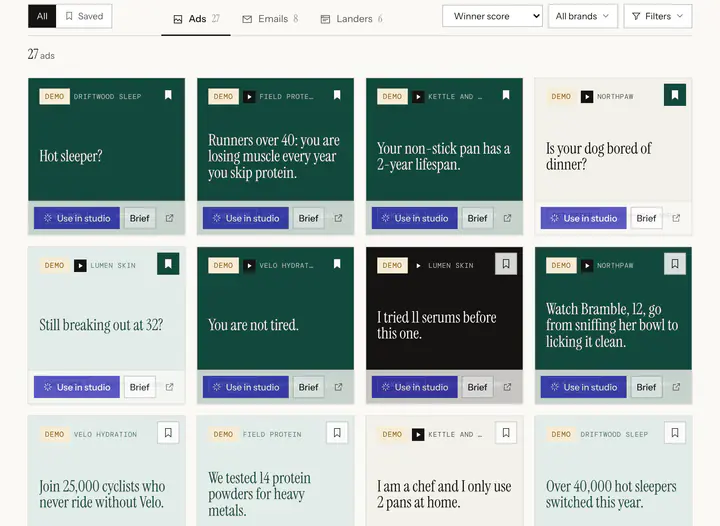Save the Watch Bramble ad
This screenshot has height=526, width=720.
click(675, 264)
